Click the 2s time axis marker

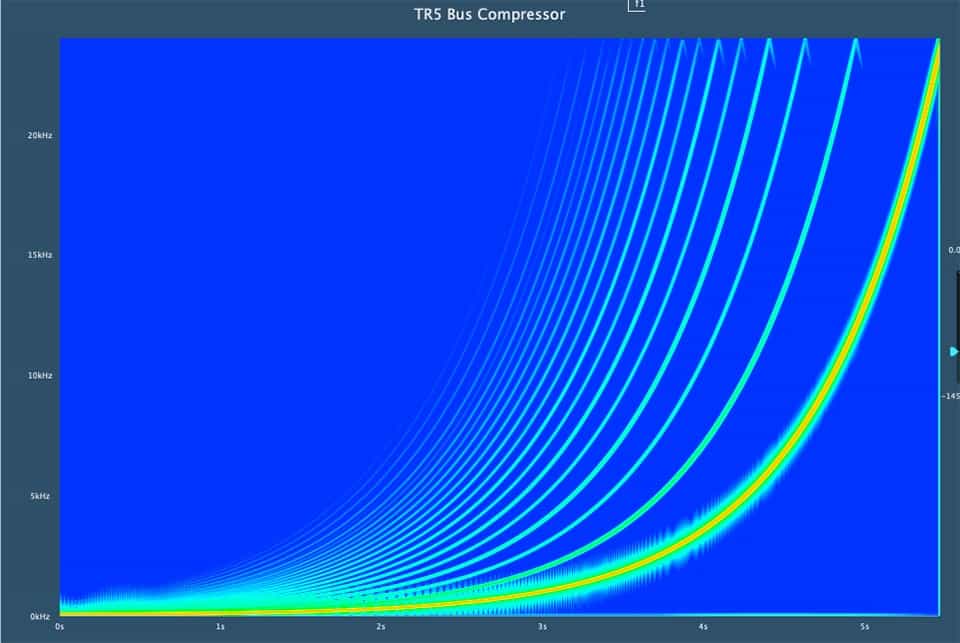coord(381,627)
